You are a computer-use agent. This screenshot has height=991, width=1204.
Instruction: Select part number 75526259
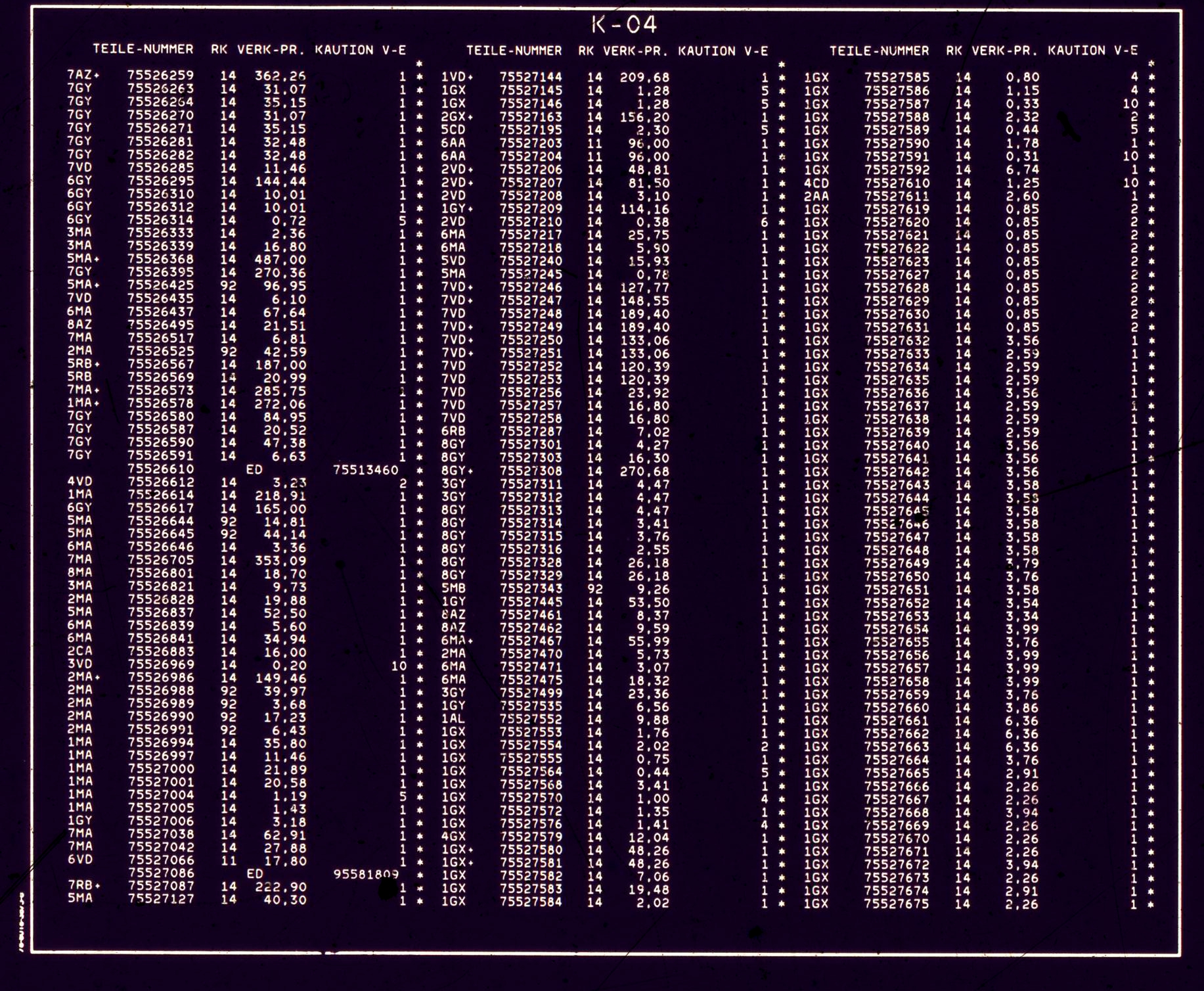[161, 75]
